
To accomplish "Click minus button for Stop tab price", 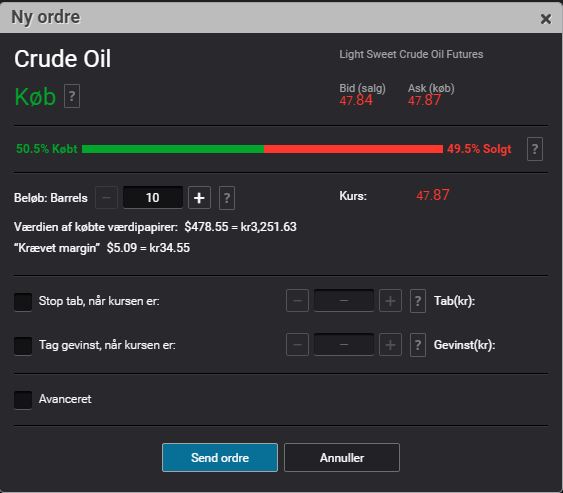I will pos(297,301).
